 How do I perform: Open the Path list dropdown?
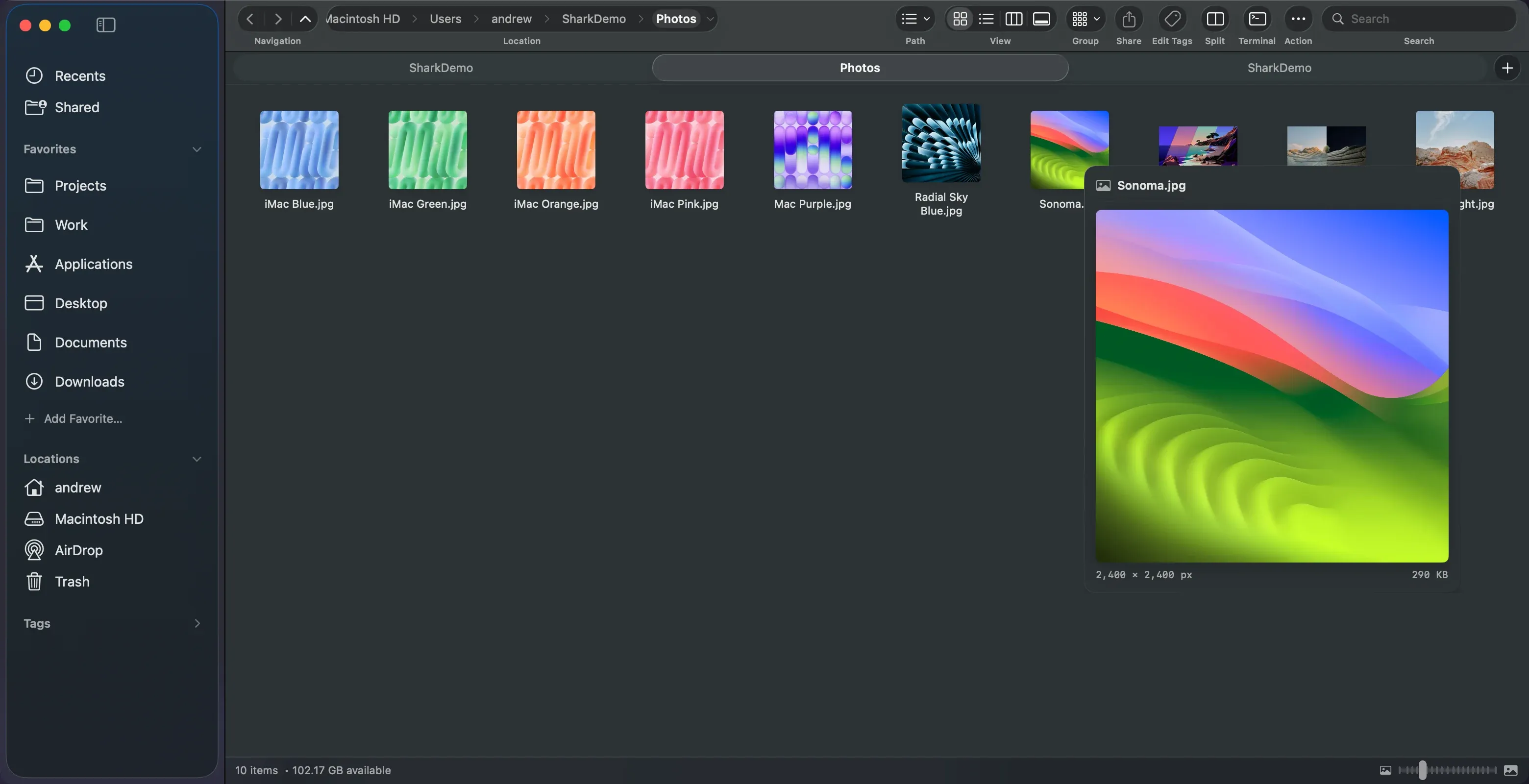tap(915, 19)
